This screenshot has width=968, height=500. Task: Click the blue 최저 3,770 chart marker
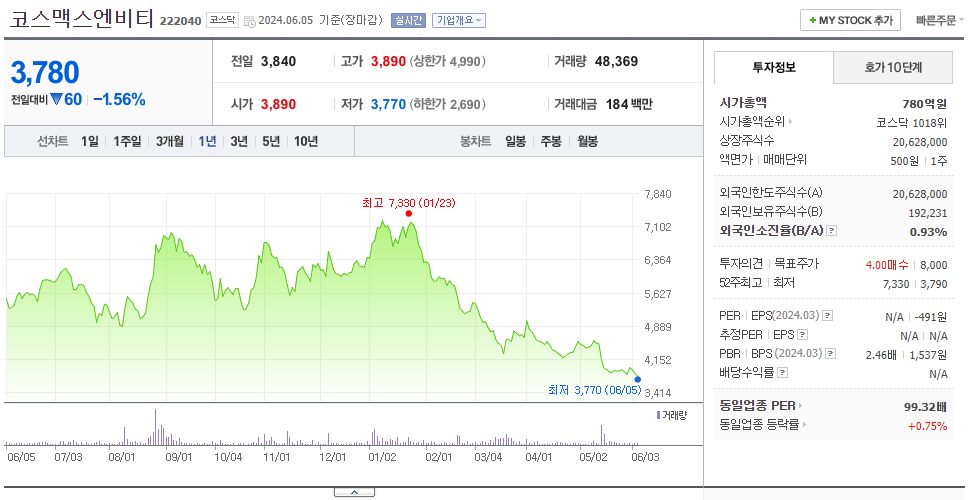pyautogui.click(x=638, y=380)
